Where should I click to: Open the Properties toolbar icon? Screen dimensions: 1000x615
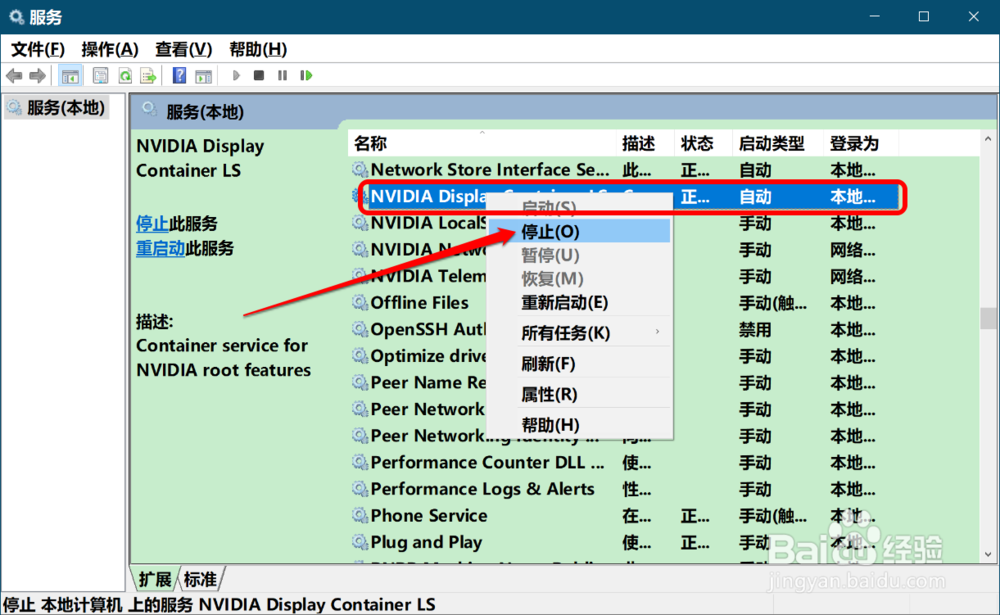pos(100,76)
